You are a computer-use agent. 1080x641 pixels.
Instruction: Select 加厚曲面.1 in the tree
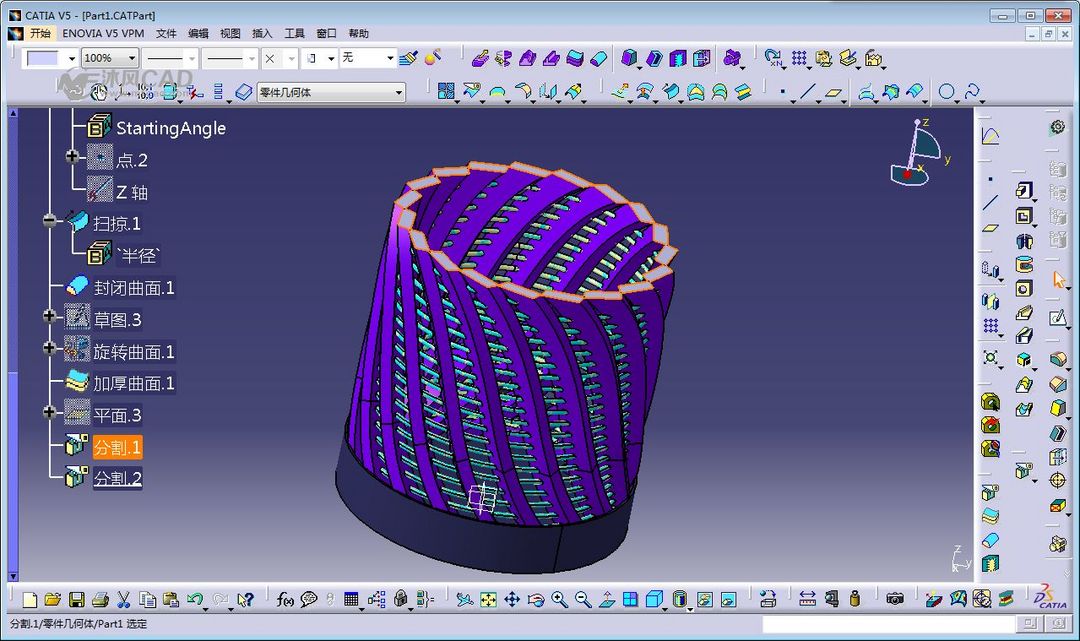(134, 383)
